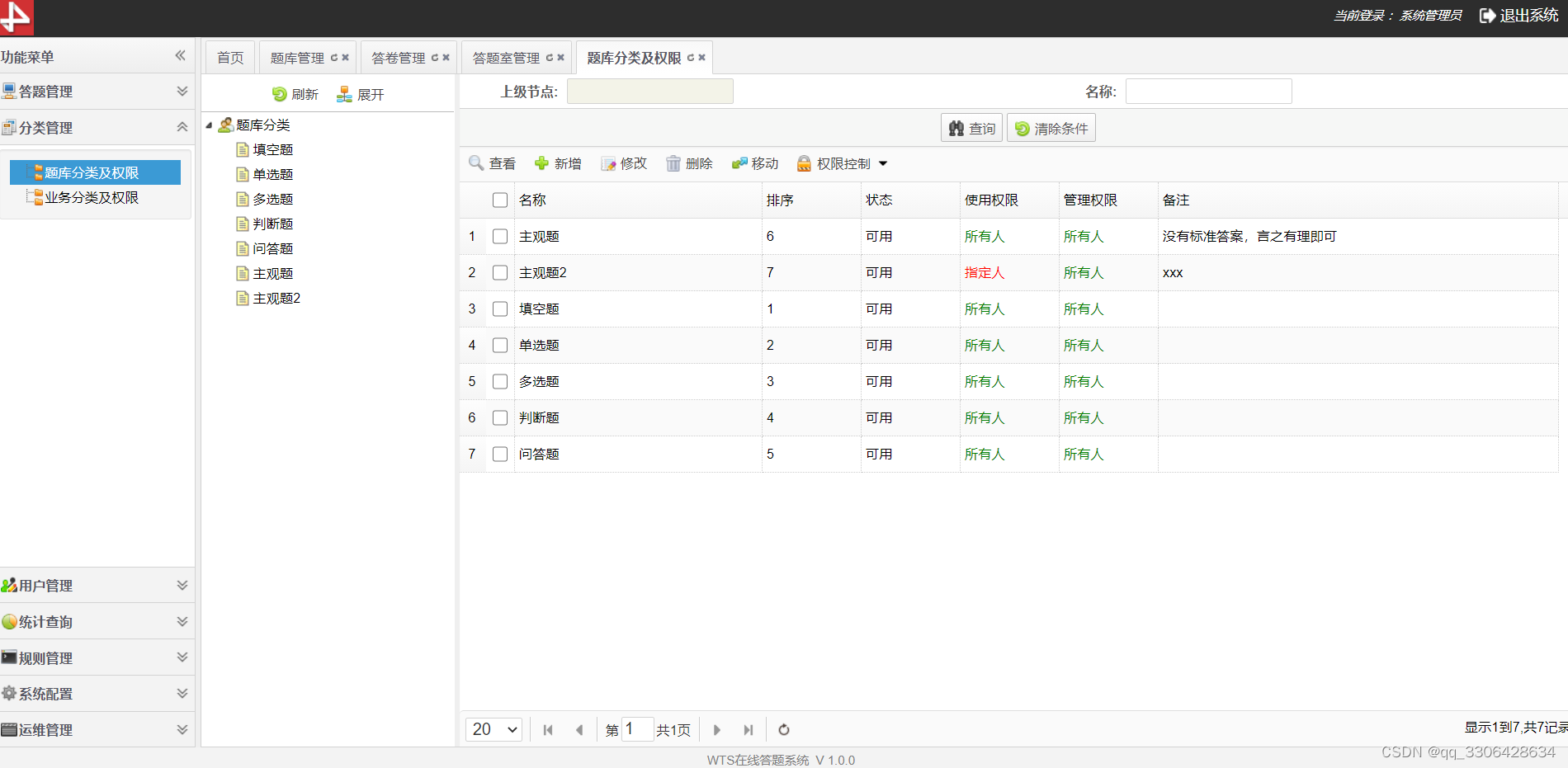Click the 名称 search input field
Image resolution: width=1568 pixels, height=768 pixels.
tap(1208, 91)
